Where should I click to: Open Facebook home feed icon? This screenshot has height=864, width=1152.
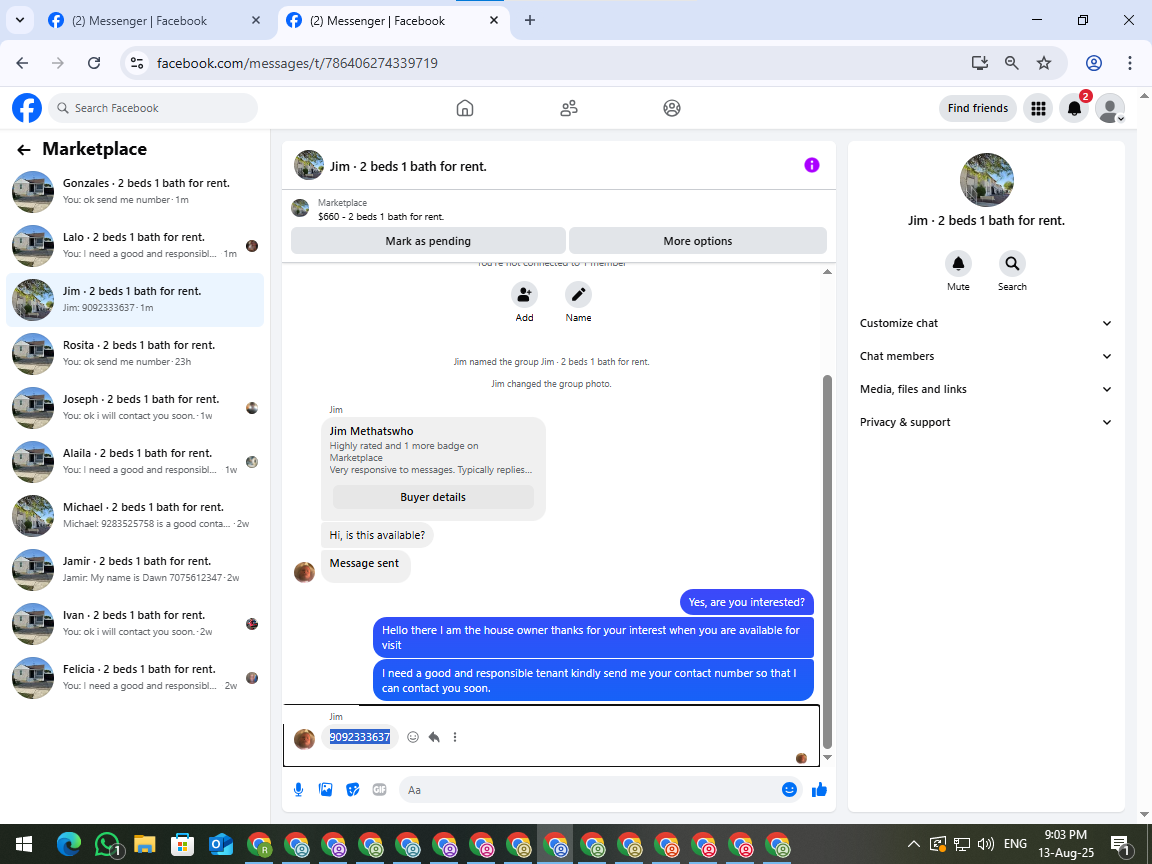click(464, 108)
